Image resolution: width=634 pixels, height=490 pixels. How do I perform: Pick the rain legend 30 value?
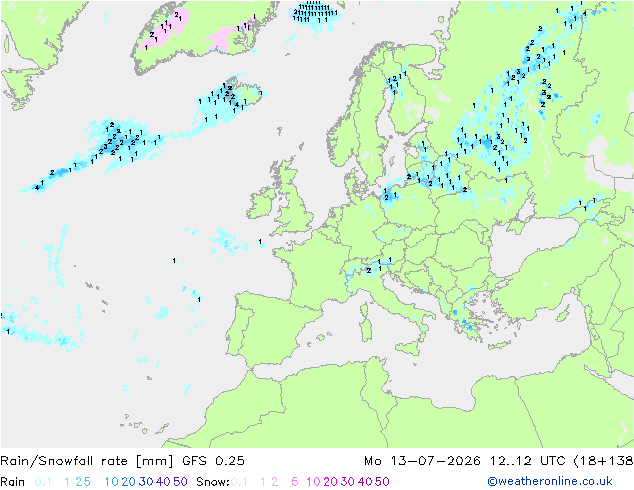[146, 482]
